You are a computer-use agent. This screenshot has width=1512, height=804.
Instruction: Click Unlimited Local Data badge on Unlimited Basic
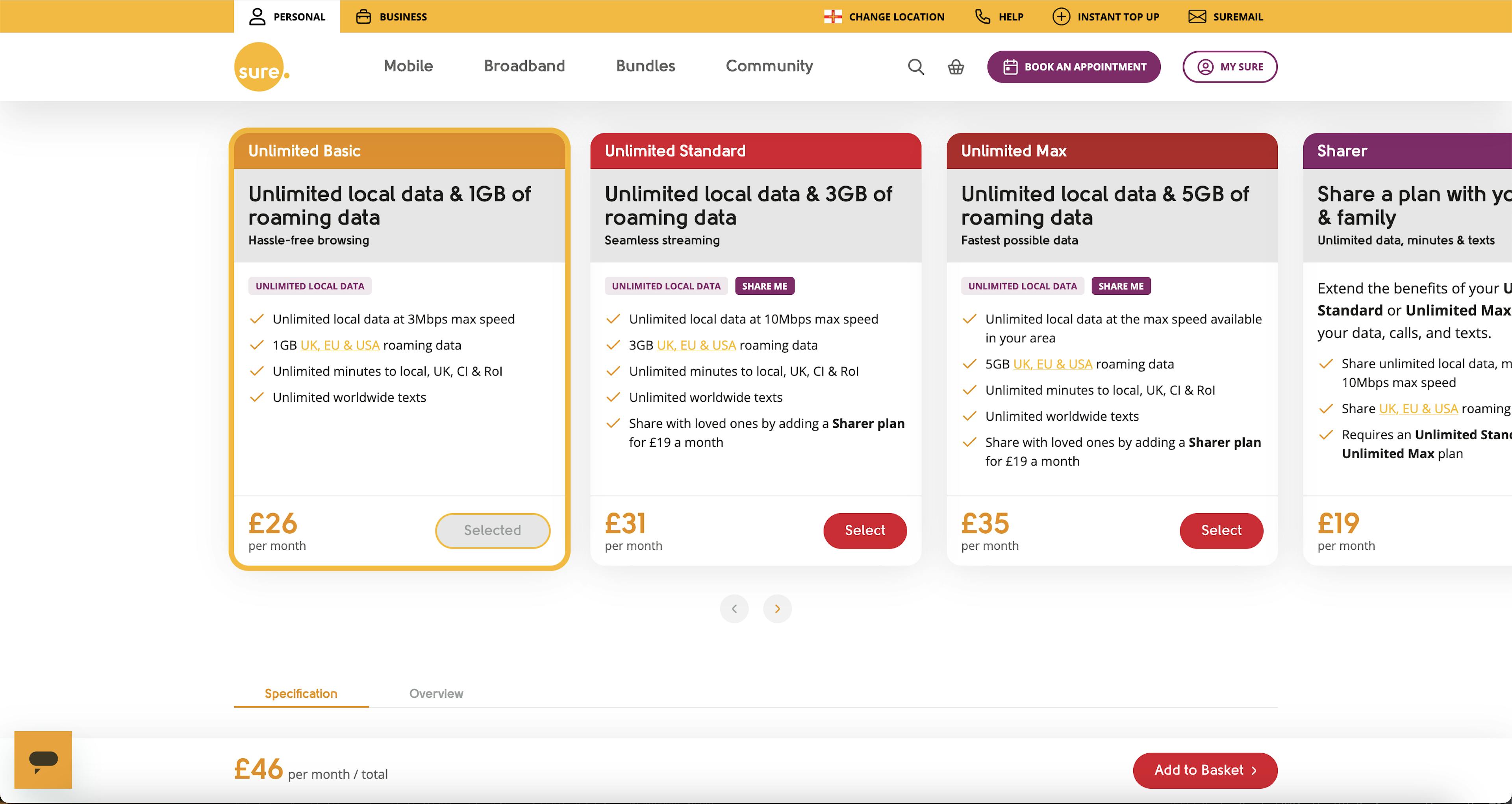coord(309,286)
